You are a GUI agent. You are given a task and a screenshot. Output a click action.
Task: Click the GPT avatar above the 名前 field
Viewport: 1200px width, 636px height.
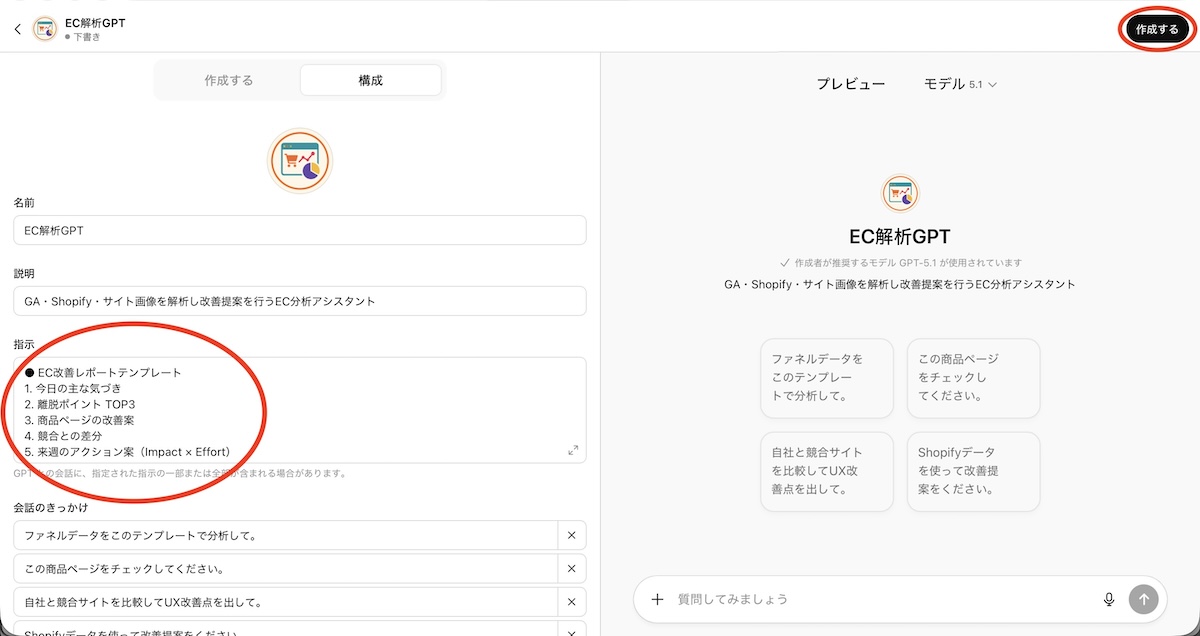(299, 160)
